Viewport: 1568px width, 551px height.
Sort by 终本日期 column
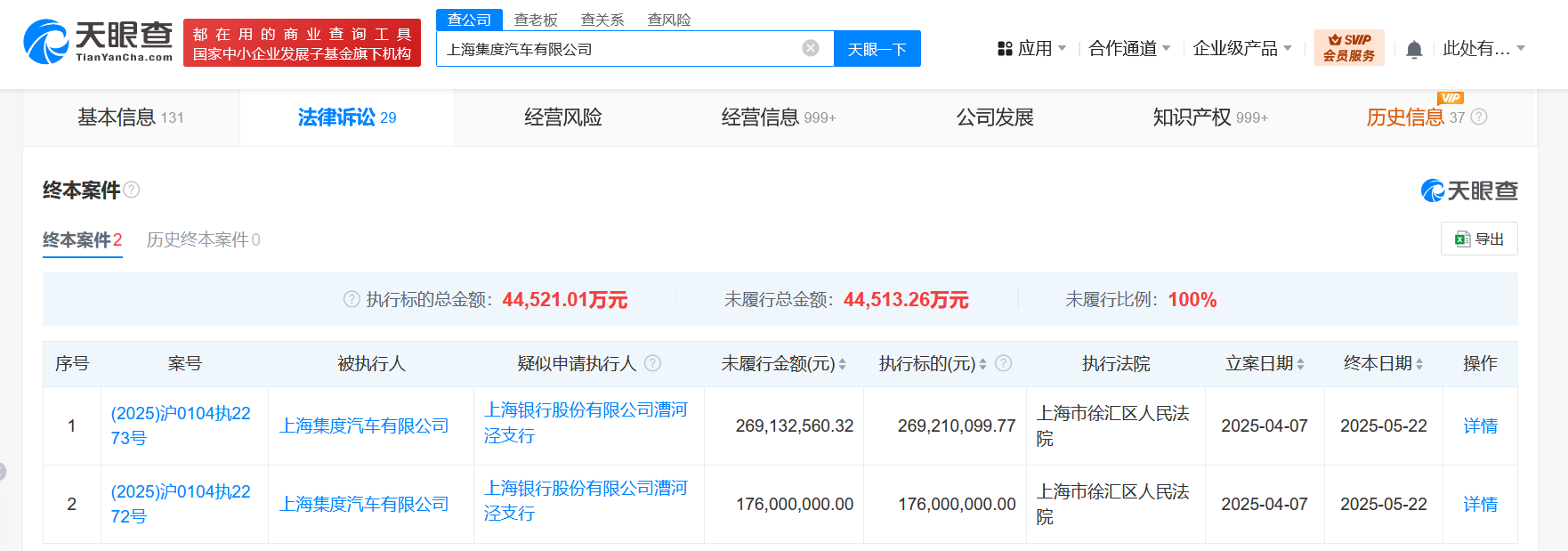(x=1419, y=364)
